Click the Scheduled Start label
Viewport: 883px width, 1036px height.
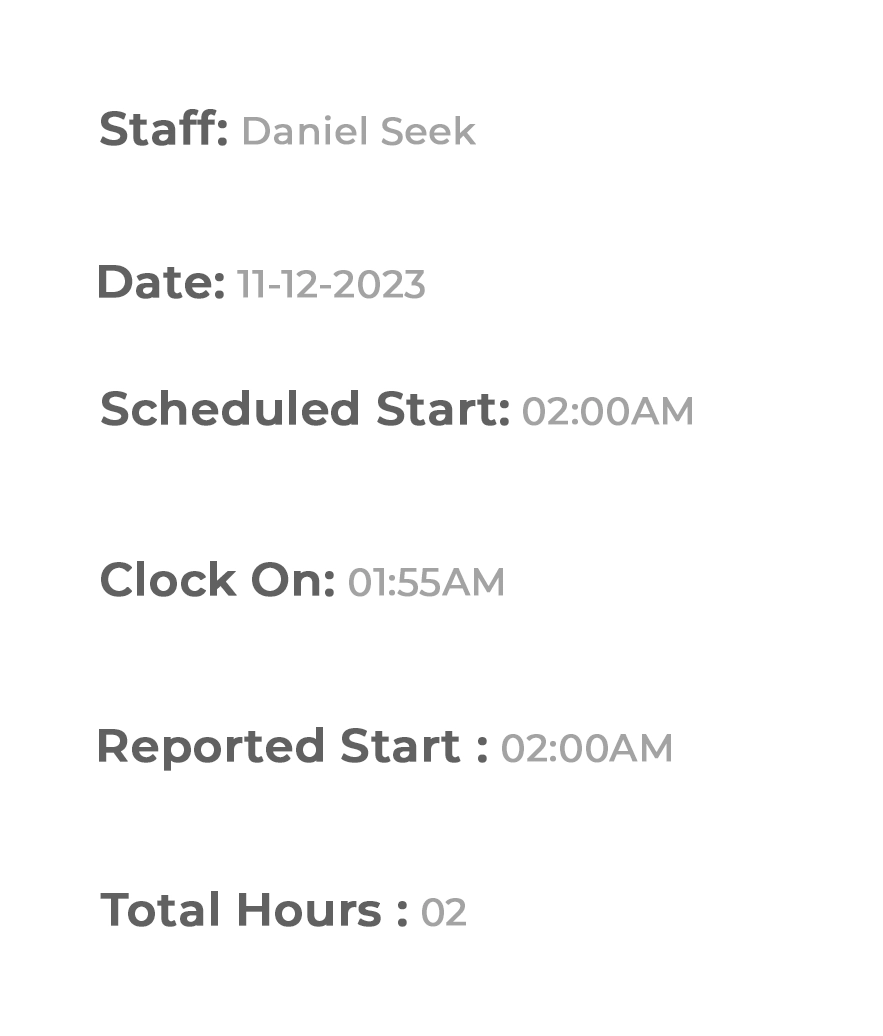click(x=305, y=409)
